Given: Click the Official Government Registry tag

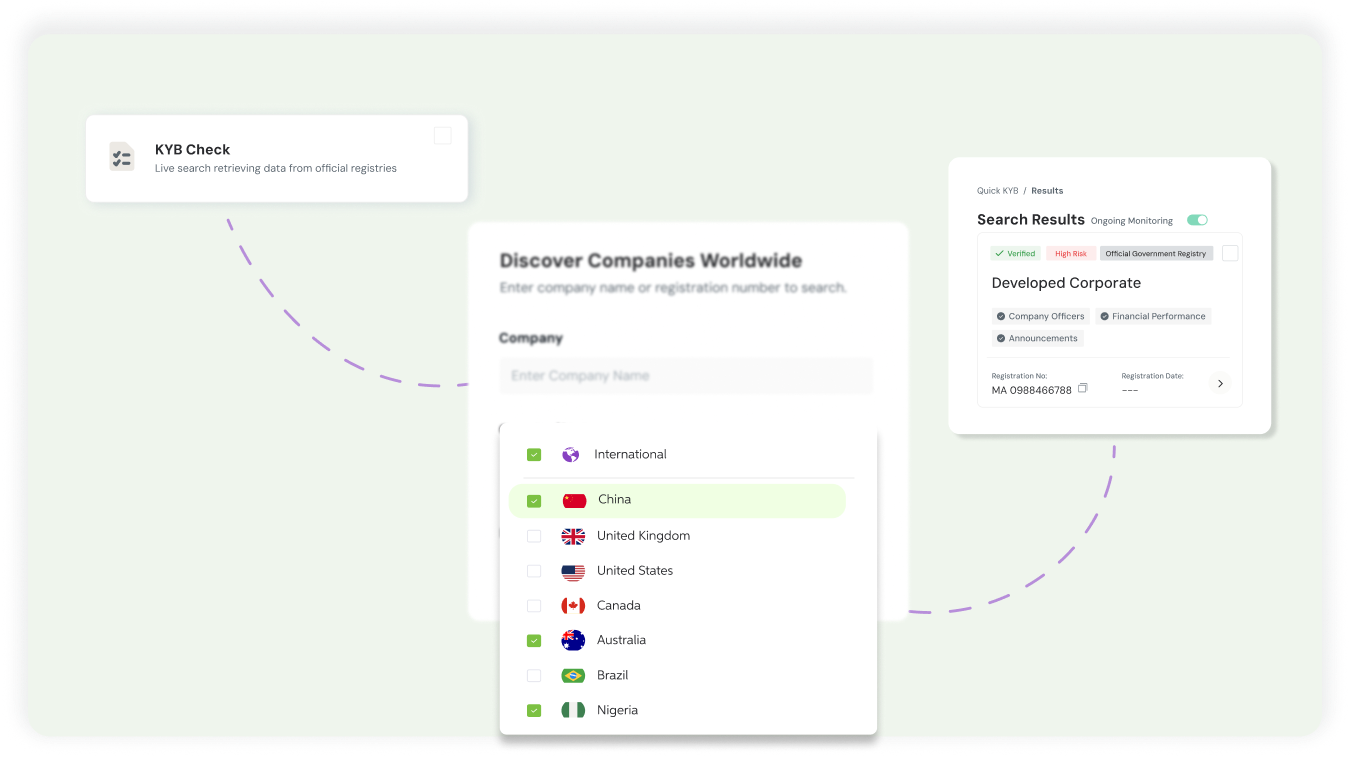Looking at the screenshot, I should click(x=1156, y=254).
